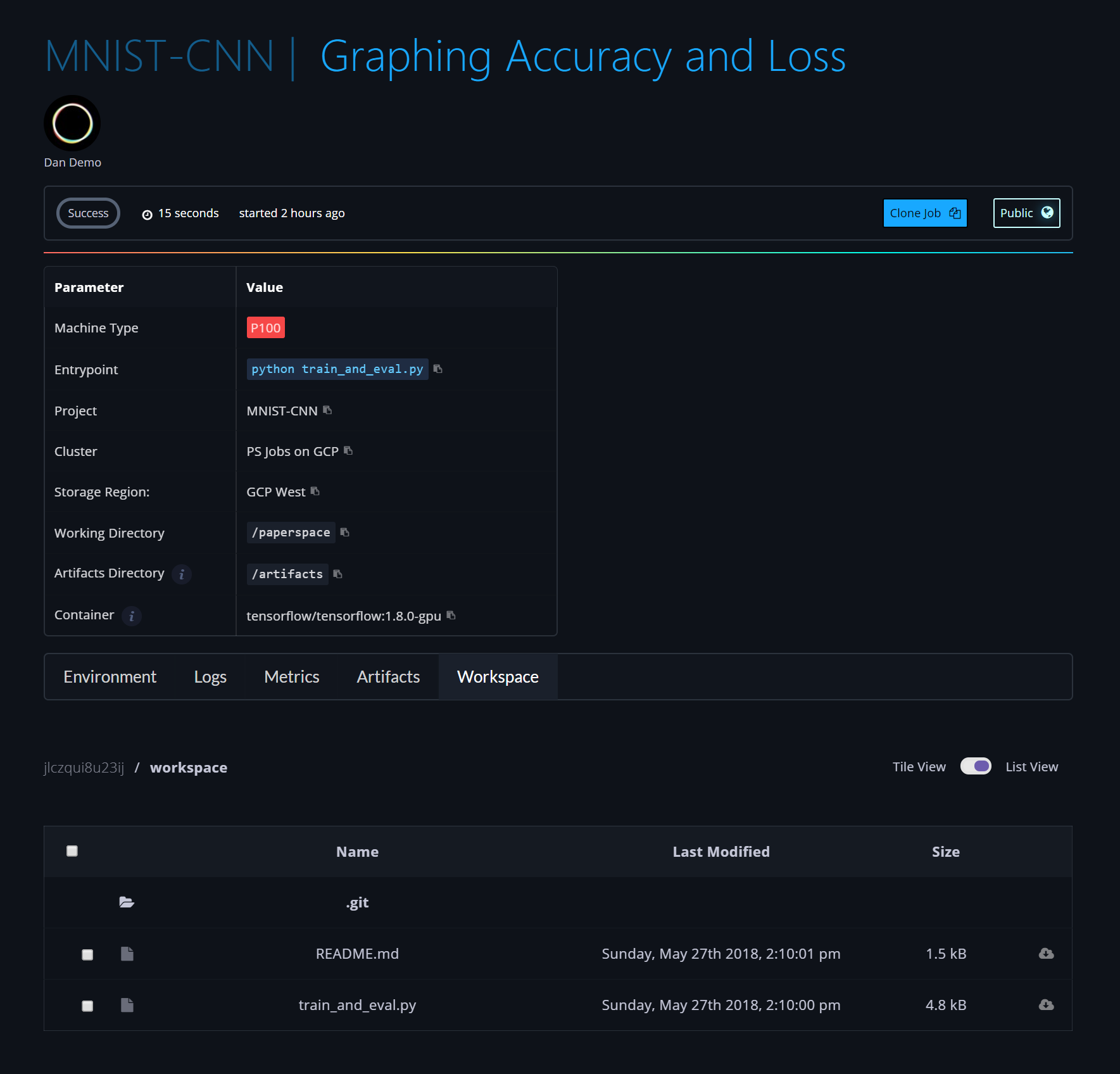Click the Dan Demo username
This screenshot has height=1074, width=1120.
72,163
